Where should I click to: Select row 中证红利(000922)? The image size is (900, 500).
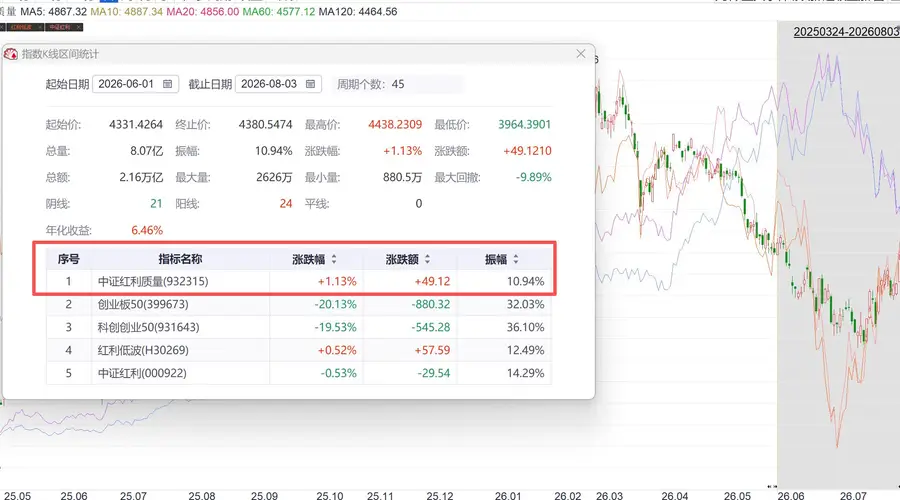(x=298, y=373)
